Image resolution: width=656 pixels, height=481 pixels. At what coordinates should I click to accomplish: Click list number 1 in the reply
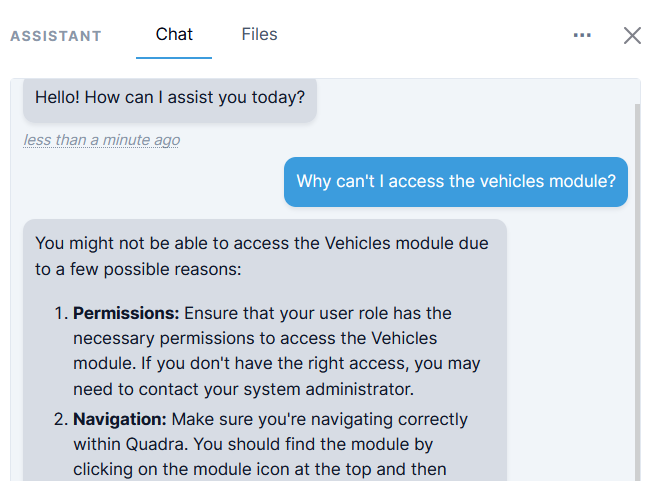pos(58,313)
